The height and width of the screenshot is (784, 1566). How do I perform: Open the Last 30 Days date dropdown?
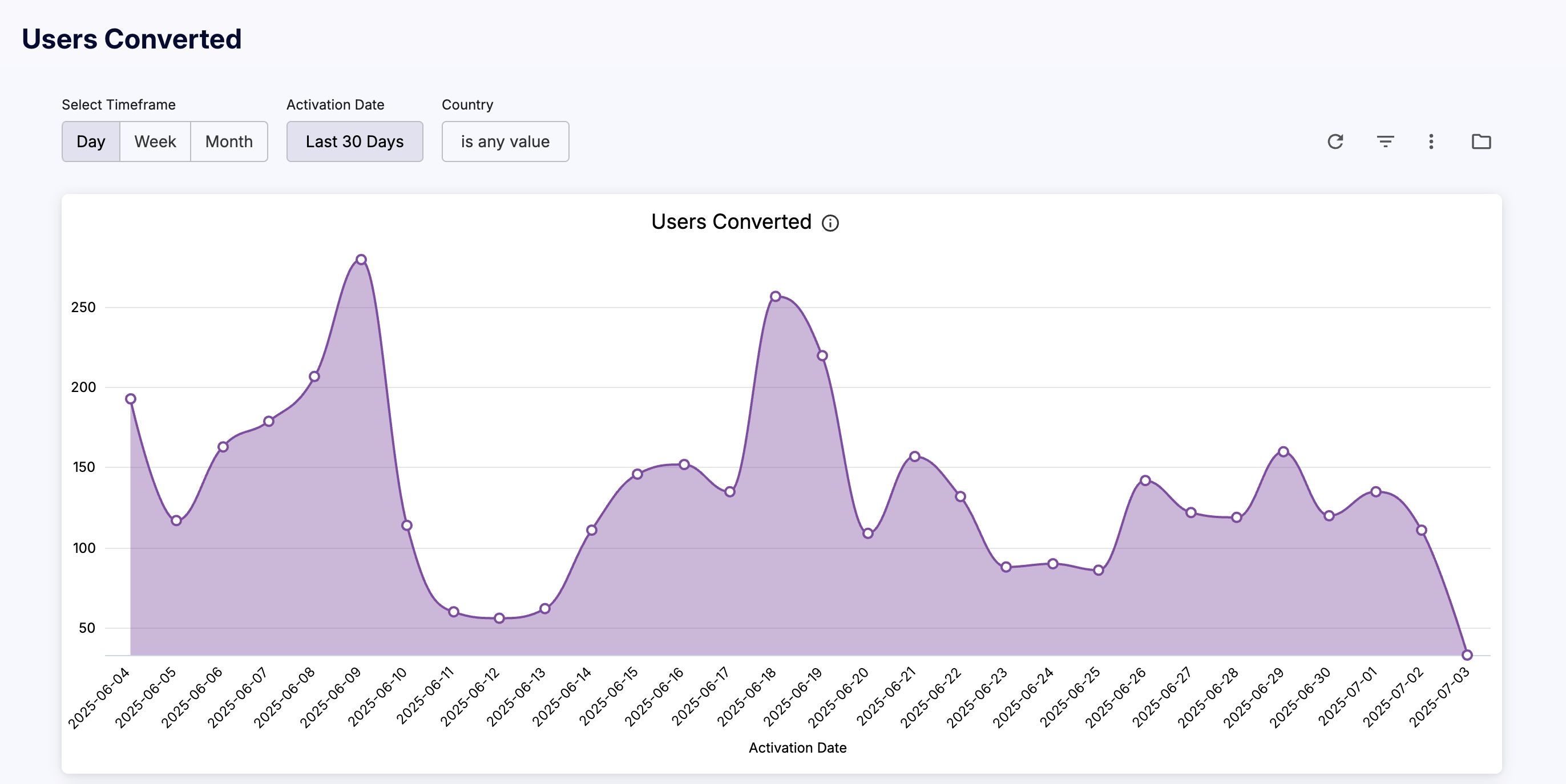pos(354,142)
